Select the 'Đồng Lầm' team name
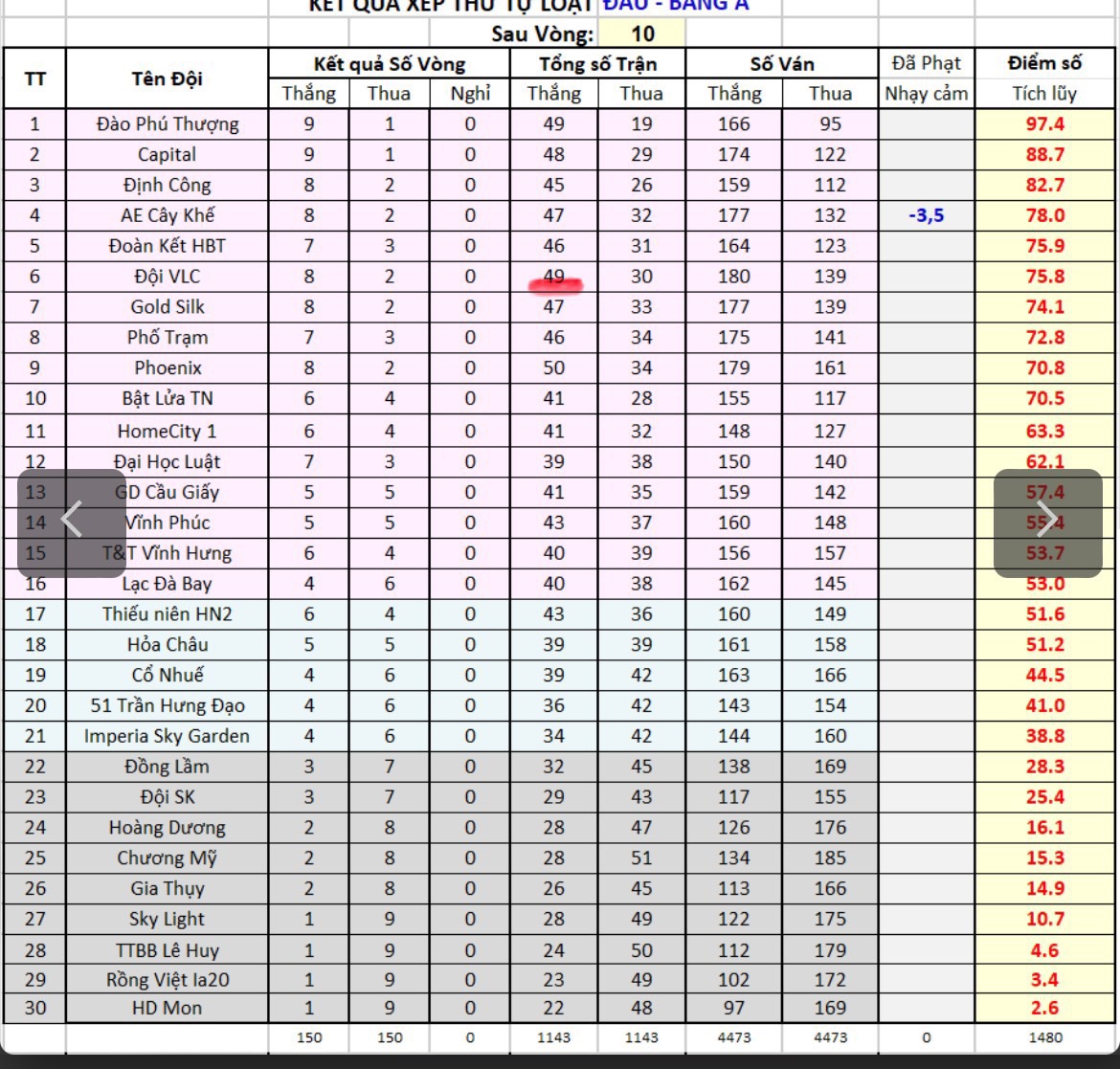This screenshot has height=1069, width=1120. (168, 767)
